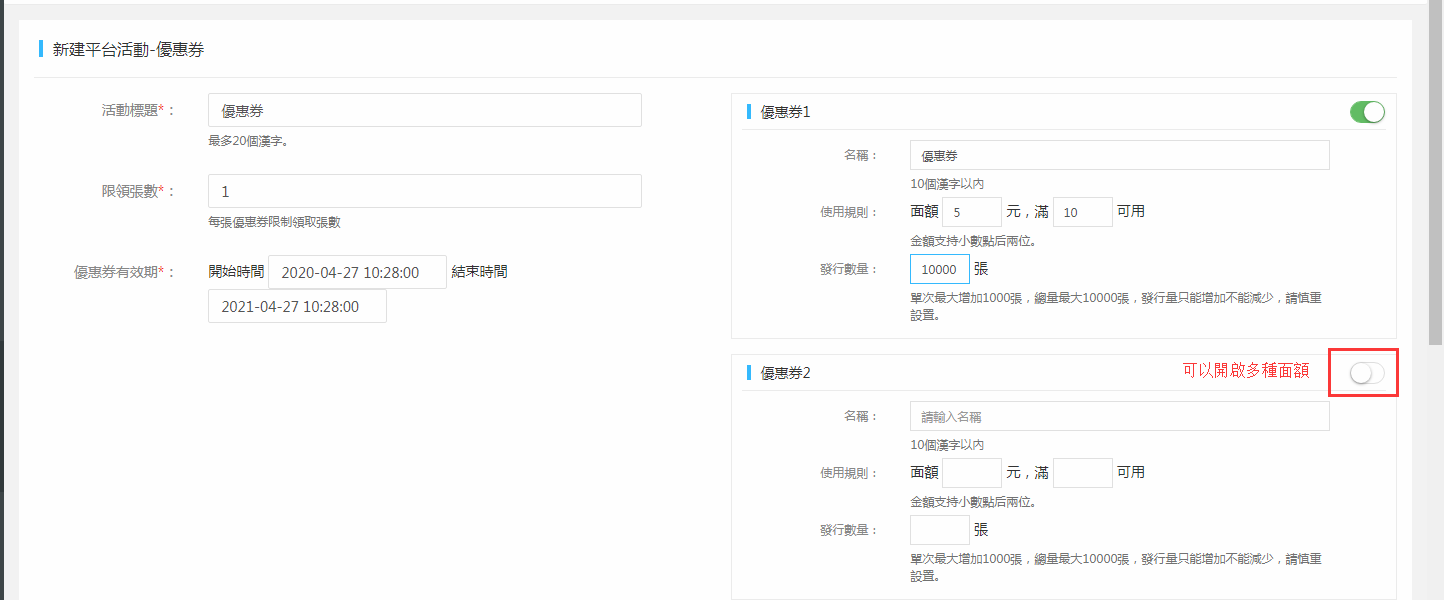Click the empty 優惠券2 發行數量 field

[x=940, y=530]
